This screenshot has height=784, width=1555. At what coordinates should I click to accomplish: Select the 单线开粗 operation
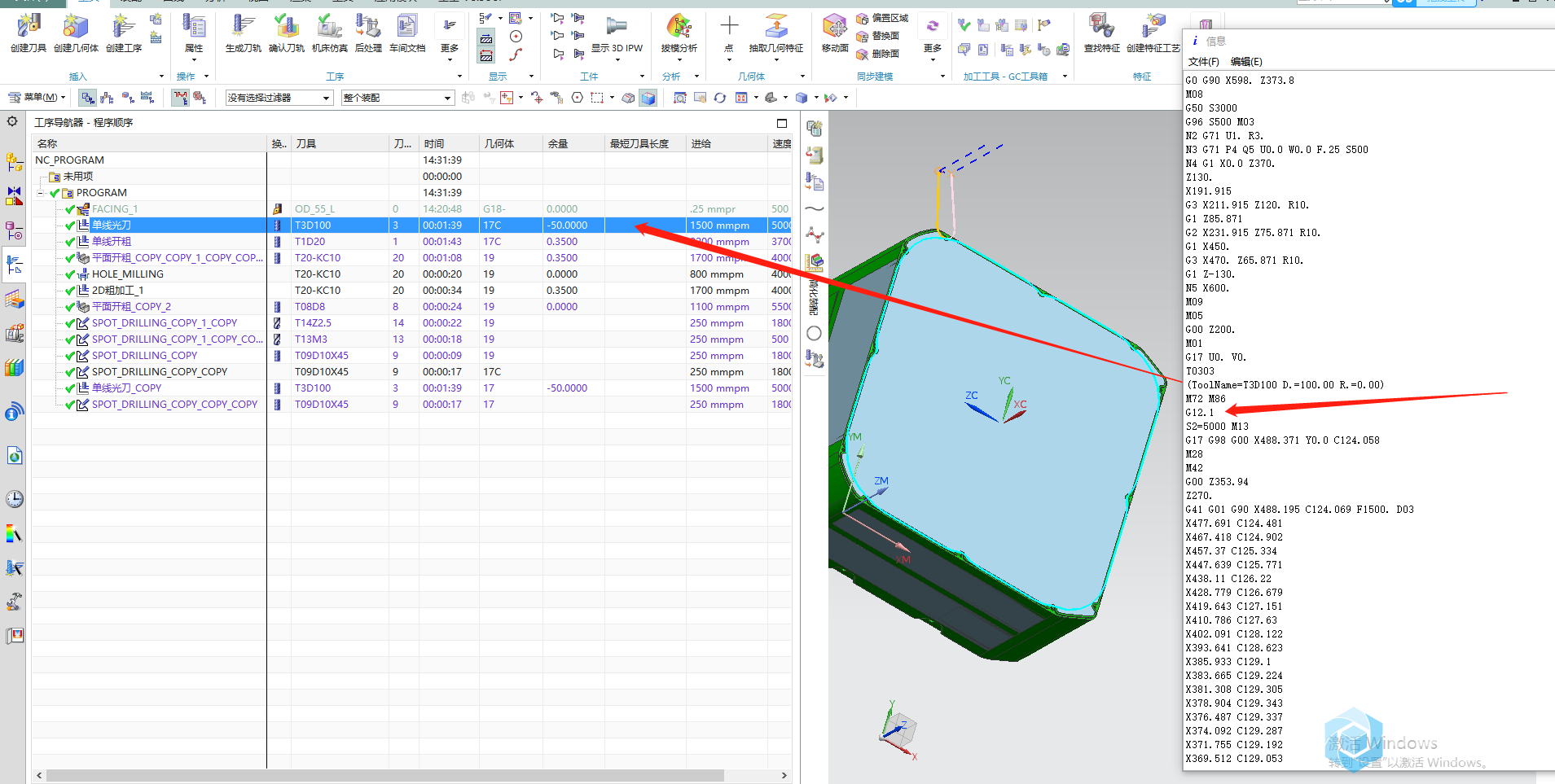[112, 242]
